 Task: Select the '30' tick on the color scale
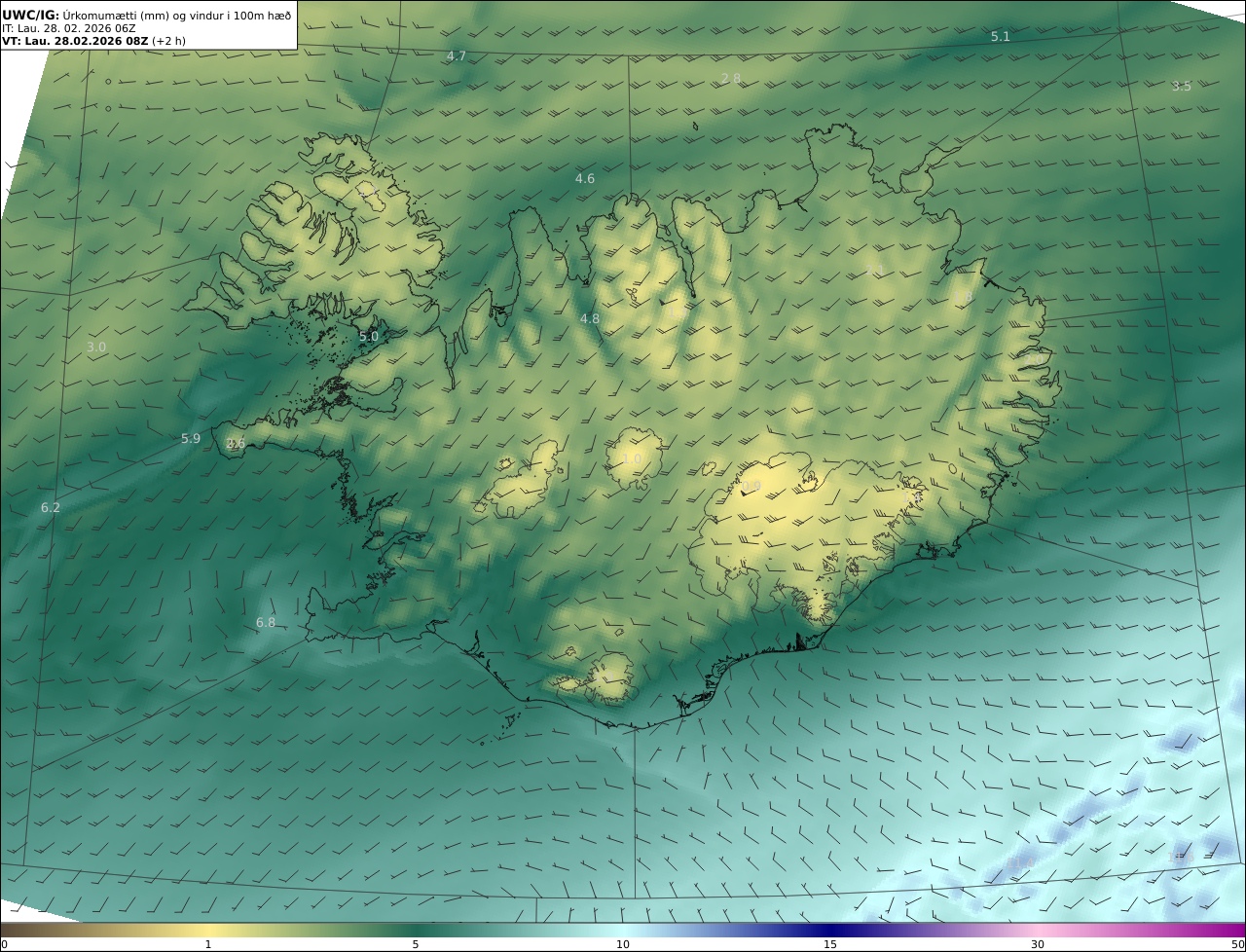click(x=1038, y=944)
